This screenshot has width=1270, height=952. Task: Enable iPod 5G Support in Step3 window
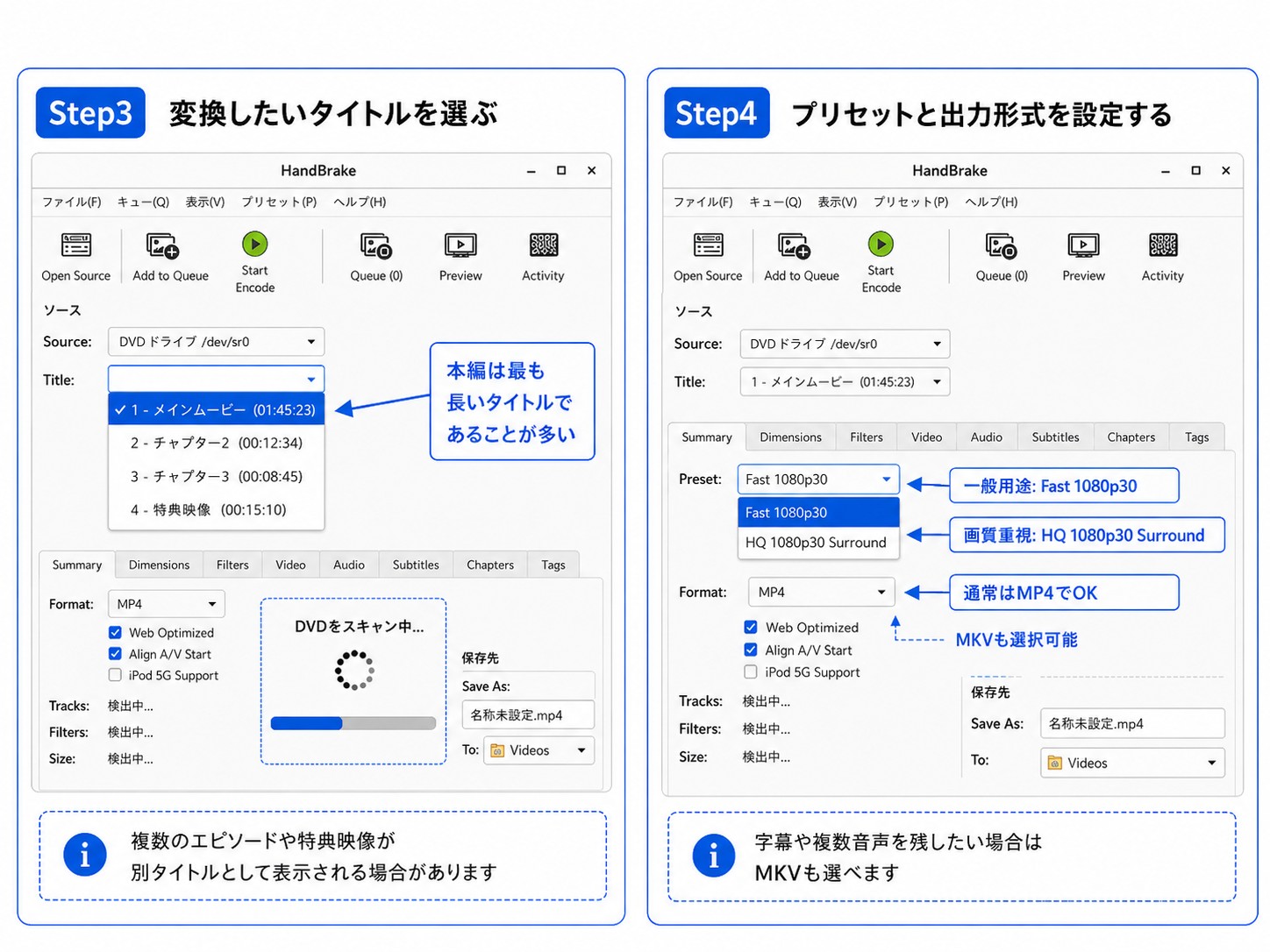[115, 675]
